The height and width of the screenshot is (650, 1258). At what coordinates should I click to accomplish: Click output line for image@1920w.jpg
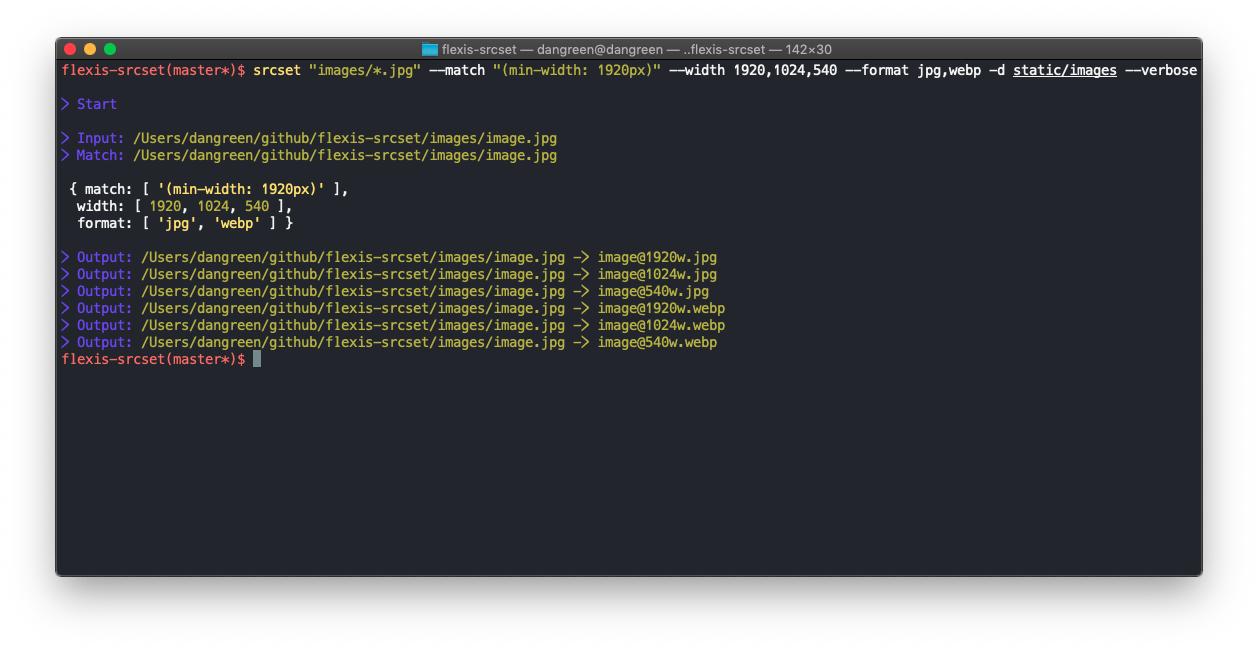(x=389, y=257)
